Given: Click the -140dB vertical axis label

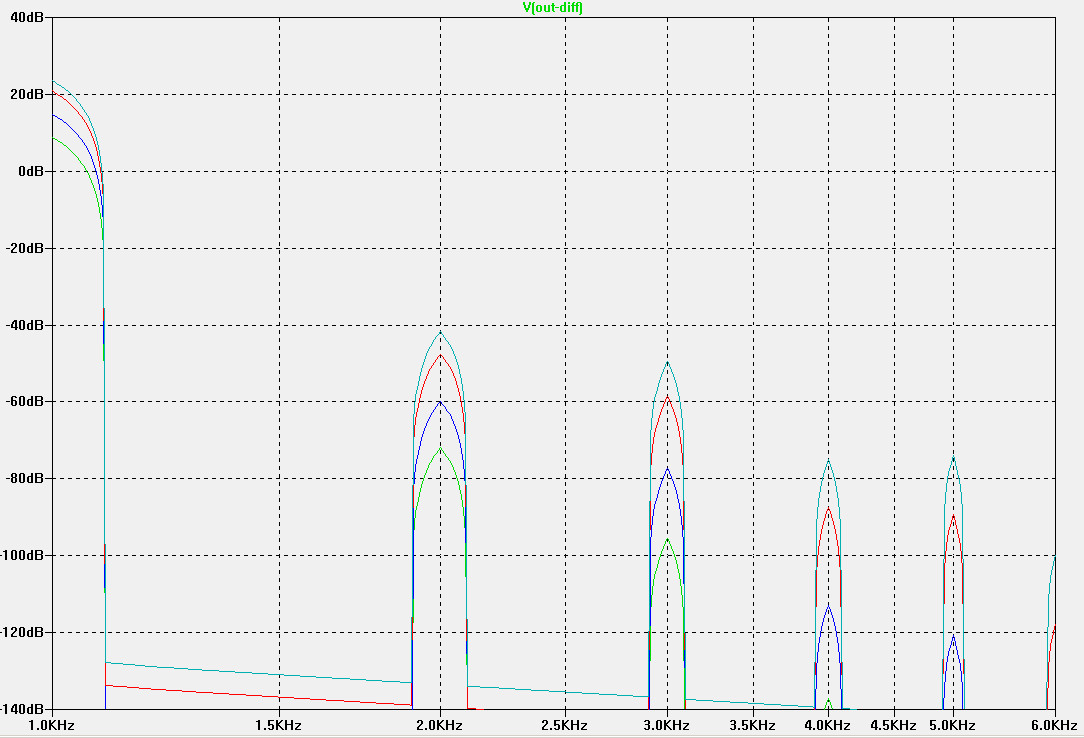Looking at the screenshot, I should [22, 709].
